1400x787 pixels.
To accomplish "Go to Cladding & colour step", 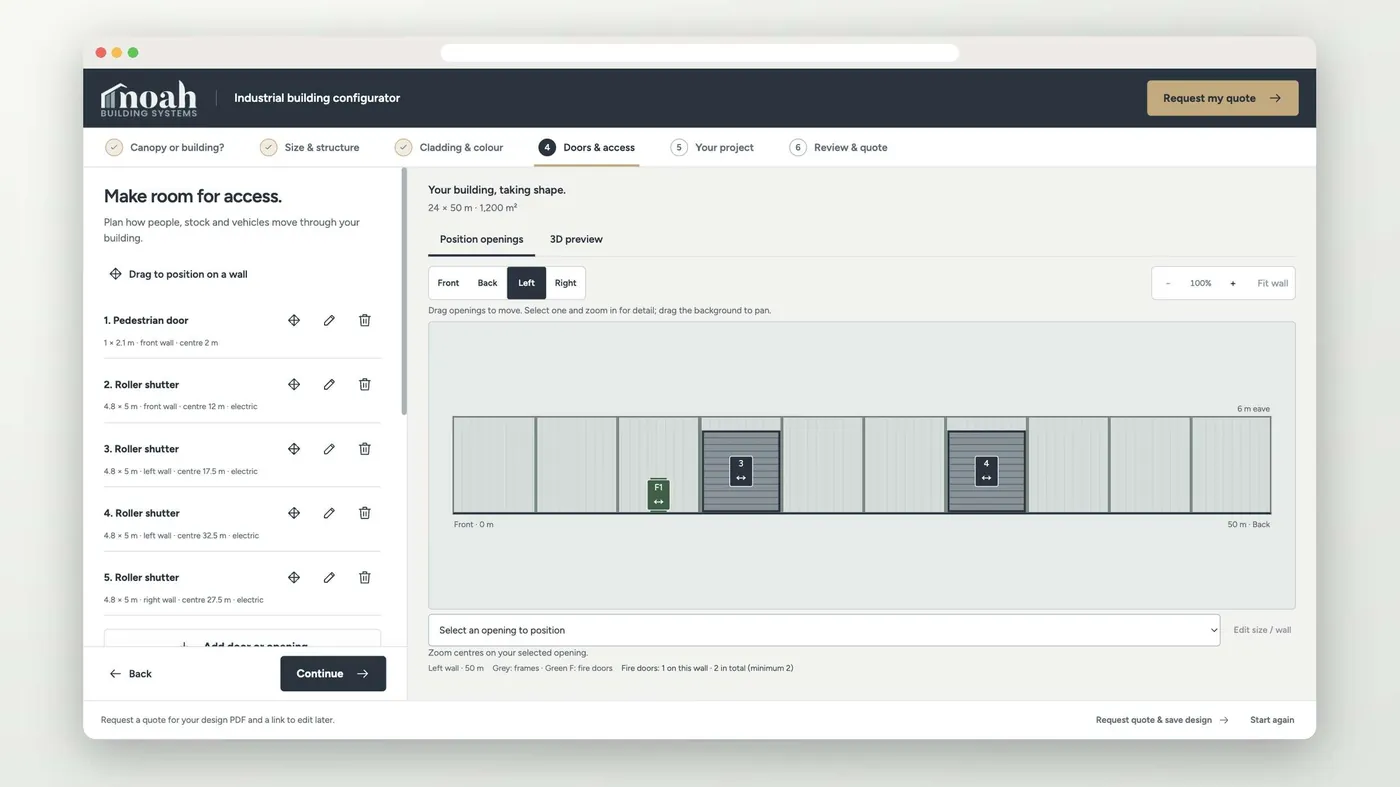I will (449, 147).
